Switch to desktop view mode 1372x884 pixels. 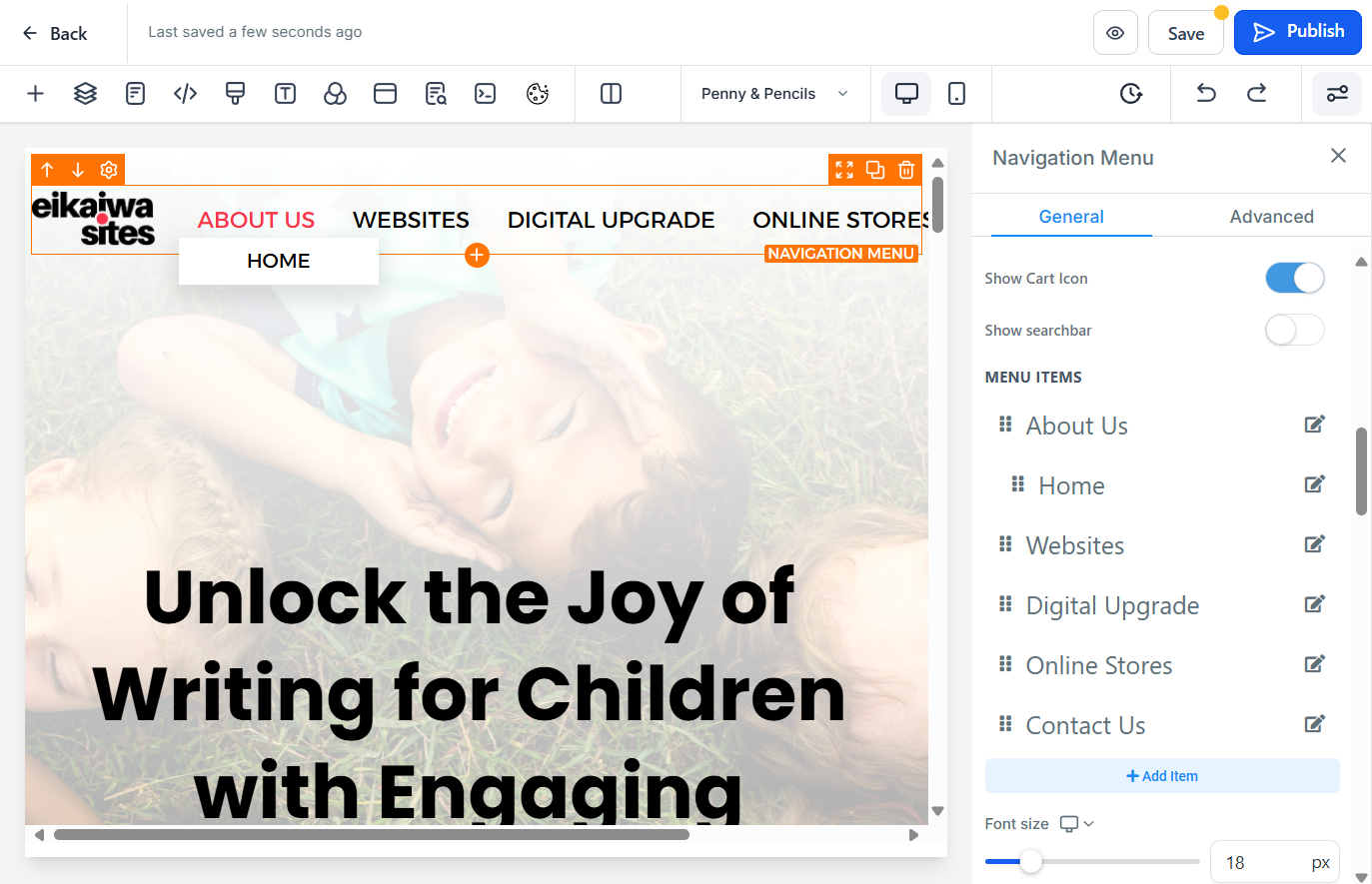pos(906,94)
